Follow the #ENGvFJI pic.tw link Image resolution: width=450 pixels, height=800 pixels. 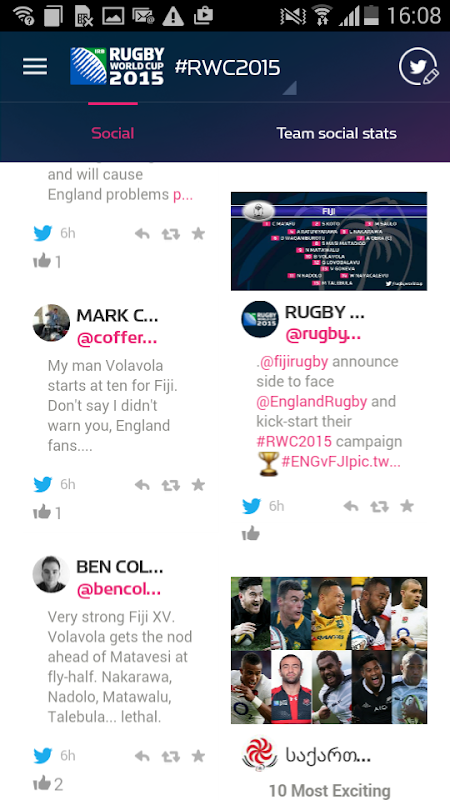point(341,462)
